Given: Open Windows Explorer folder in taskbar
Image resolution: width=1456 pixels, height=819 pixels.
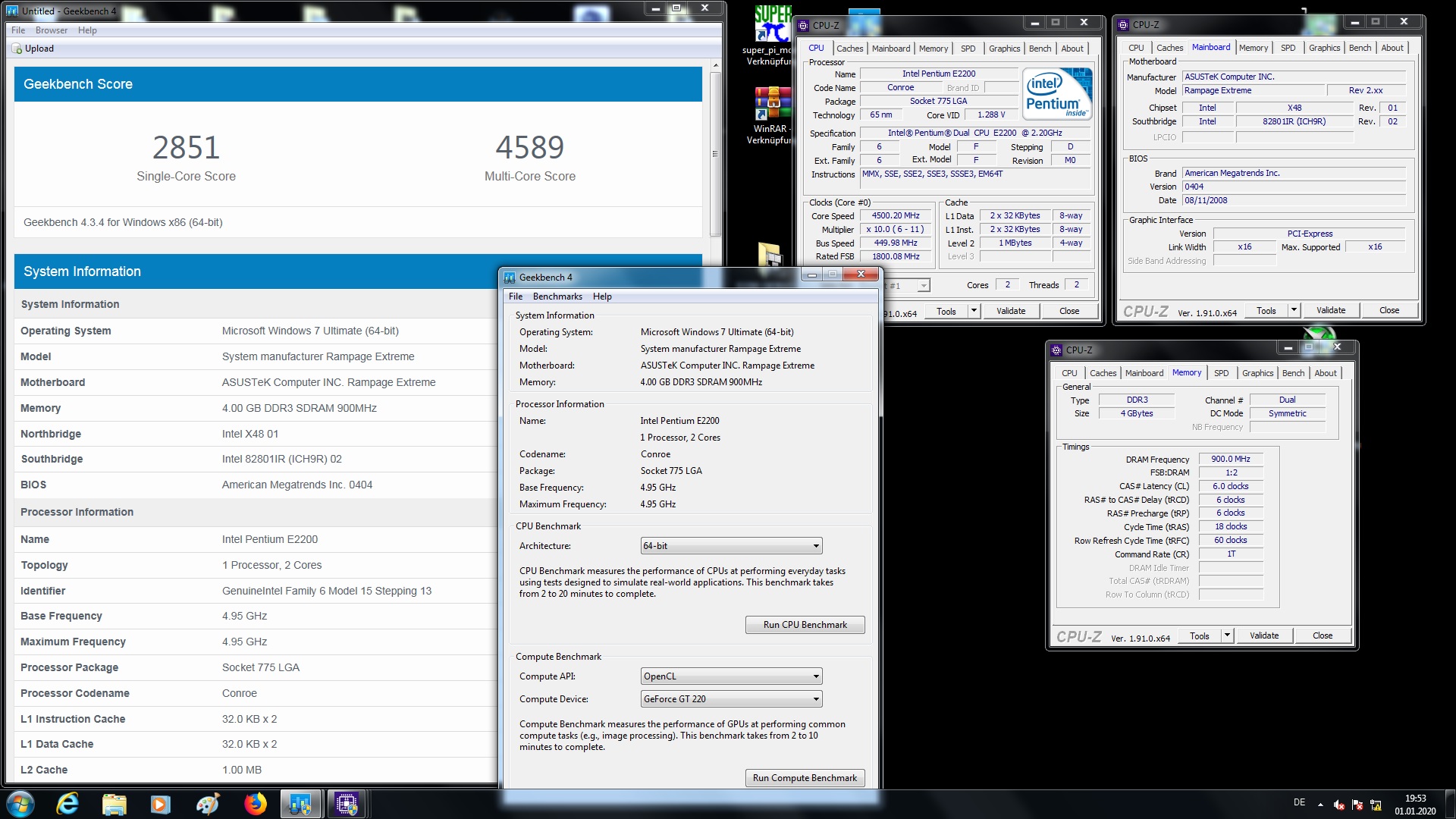Looking at the screenshot, I should (x=114, y=804).
